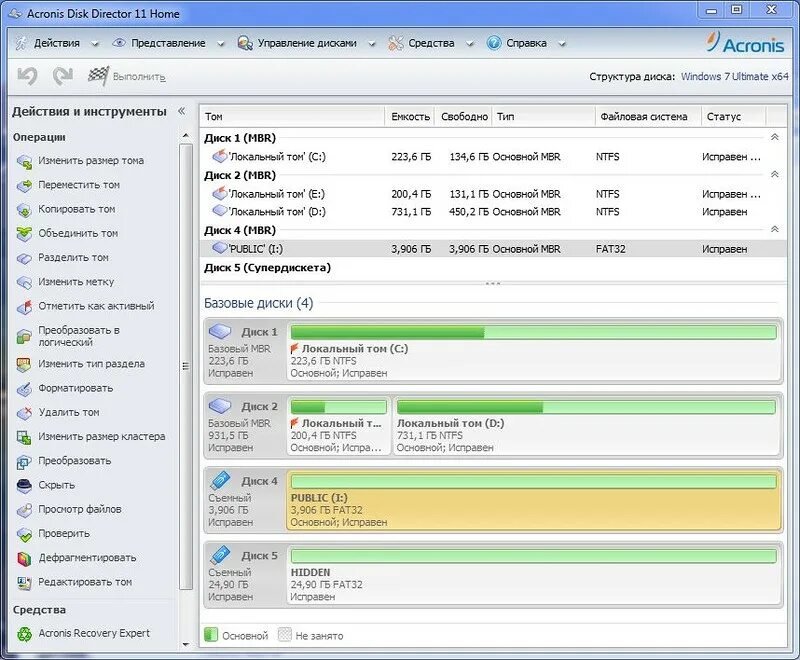Open the Представление menu
Screen dimensions: 800x660
[168, 43]
